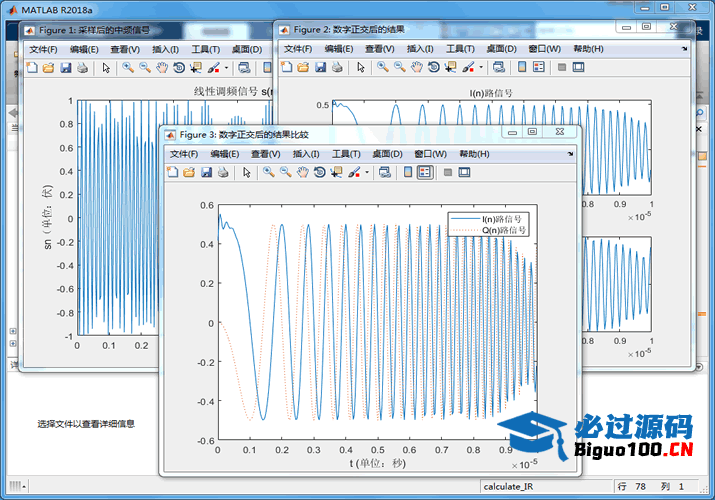Click 选择文件以查看详细信息 text in details panel
The width and height of the screenshot is (715, 500).
86,424
